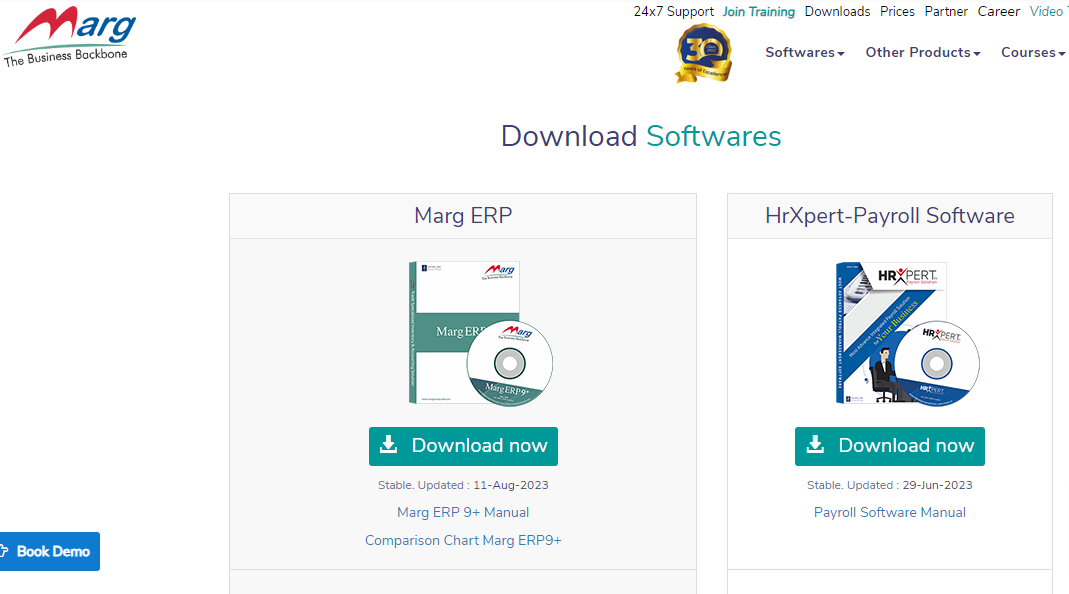This screenshot has width=1069, height=594.
Task: Expand the Courses dropdown menu
Action: [1033, 53]
